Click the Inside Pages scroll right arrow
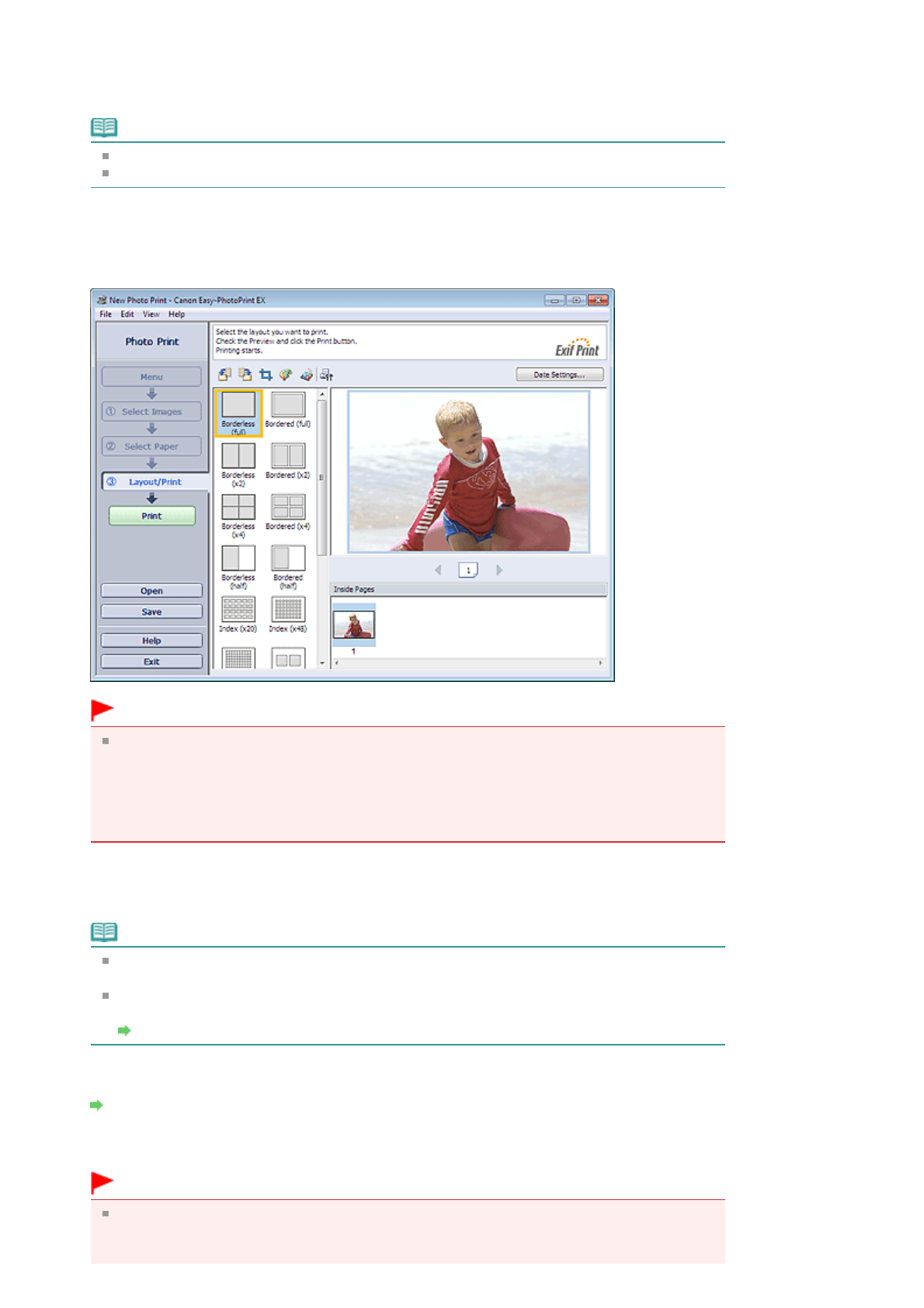The image size is (924, 1308). pyautogui.click(x=600, y=663)
